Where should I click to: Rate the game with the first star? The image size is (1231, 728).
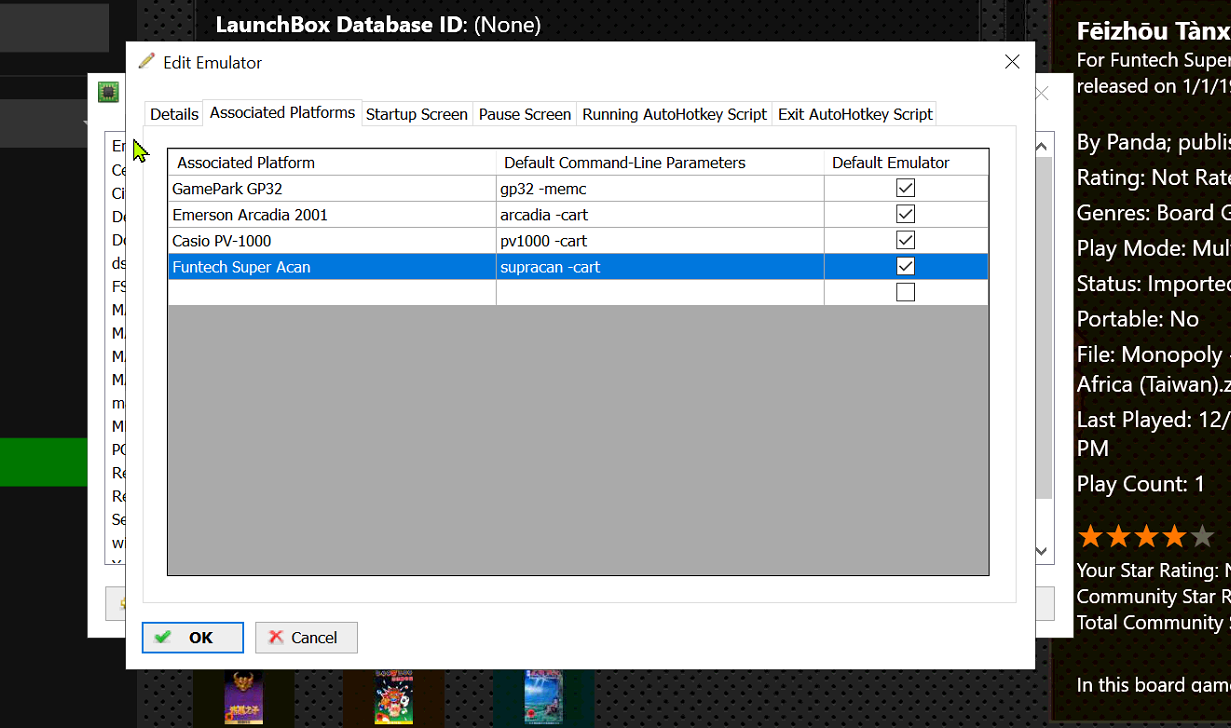(x=1090, y=537)
